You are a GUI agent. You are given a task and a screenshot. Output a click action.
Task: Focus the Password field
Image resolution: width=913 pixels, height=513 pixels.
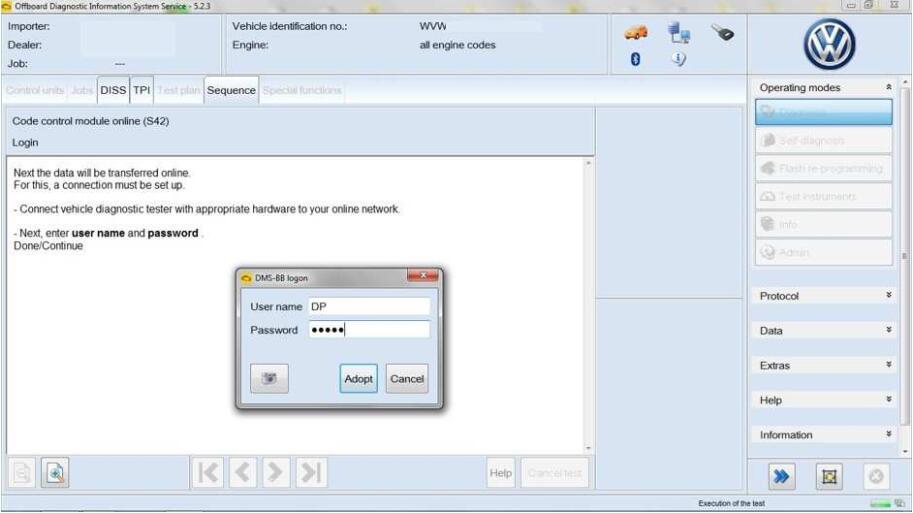pyautogui.click(x=369, y=330)
